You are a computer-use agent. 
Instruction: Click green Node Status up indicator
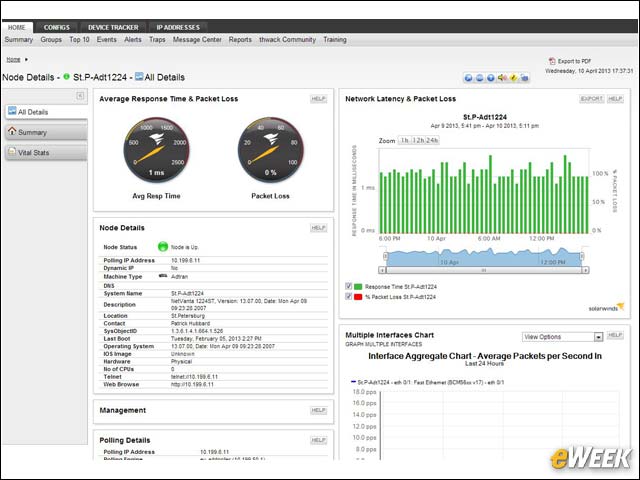pyautogui.click(x=163, y=247)
